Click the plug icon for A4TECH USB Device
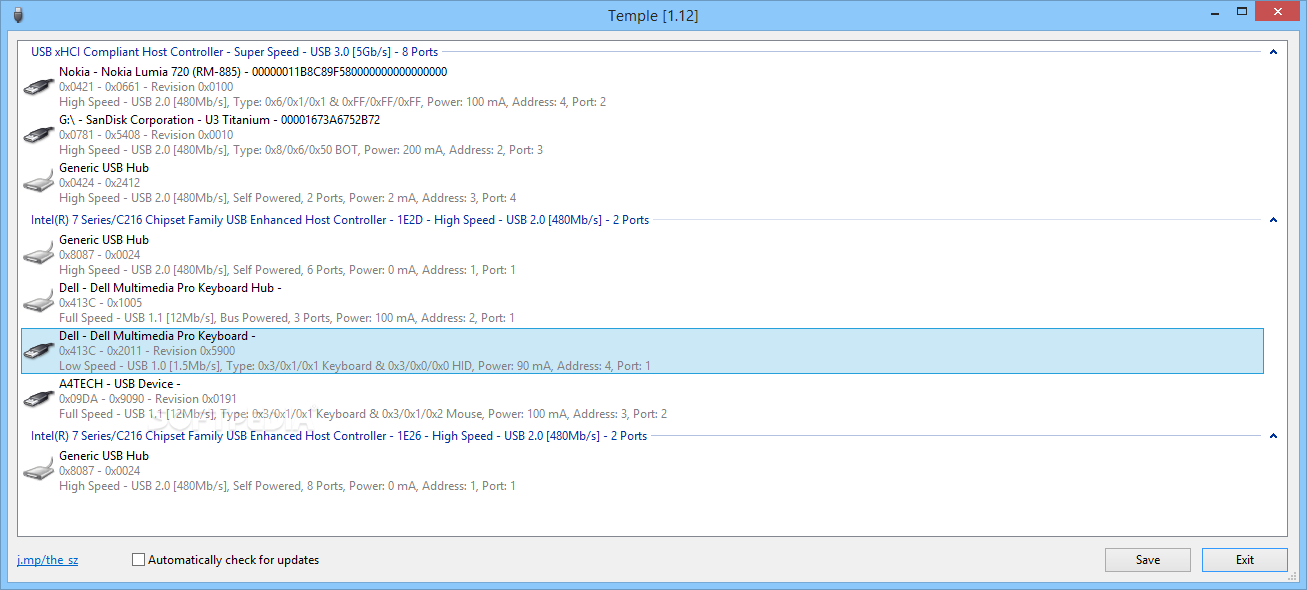Image resolution: width=1307 pixels, height=590 pixels. coord(38,399)
